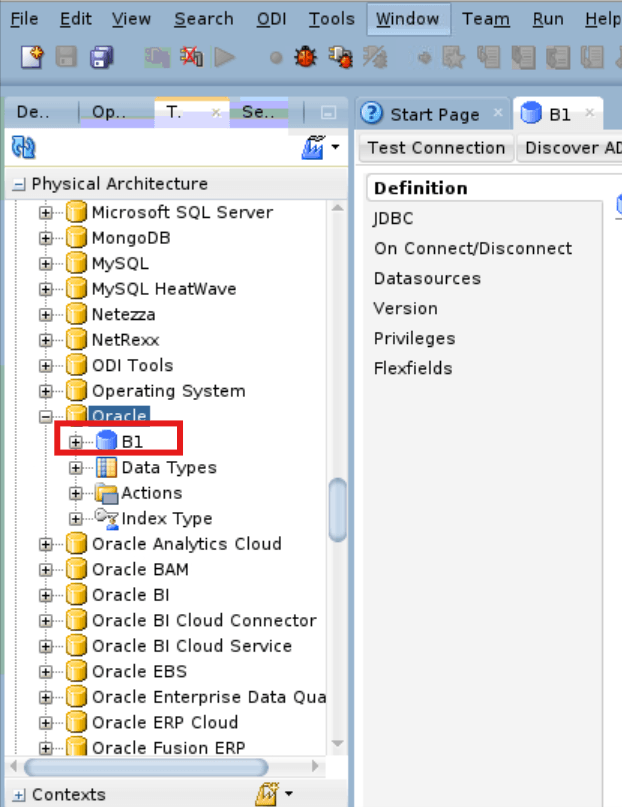Expand the Index Type node
This screenshot has height=807, width=622.
pyautogui.click(x=76, y=518)
